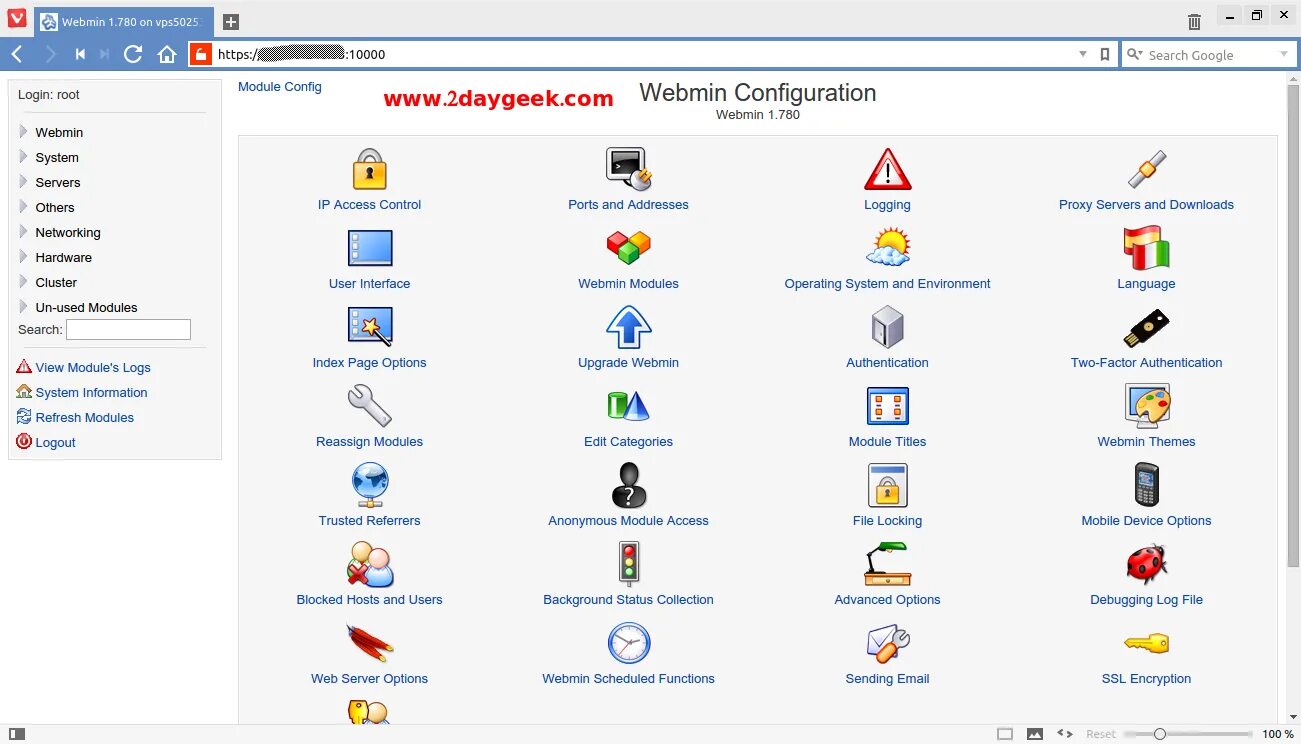Click Mobile Device Options phone icon
Viewport: 1301px width, 744px height.
tap(1146, 485)
